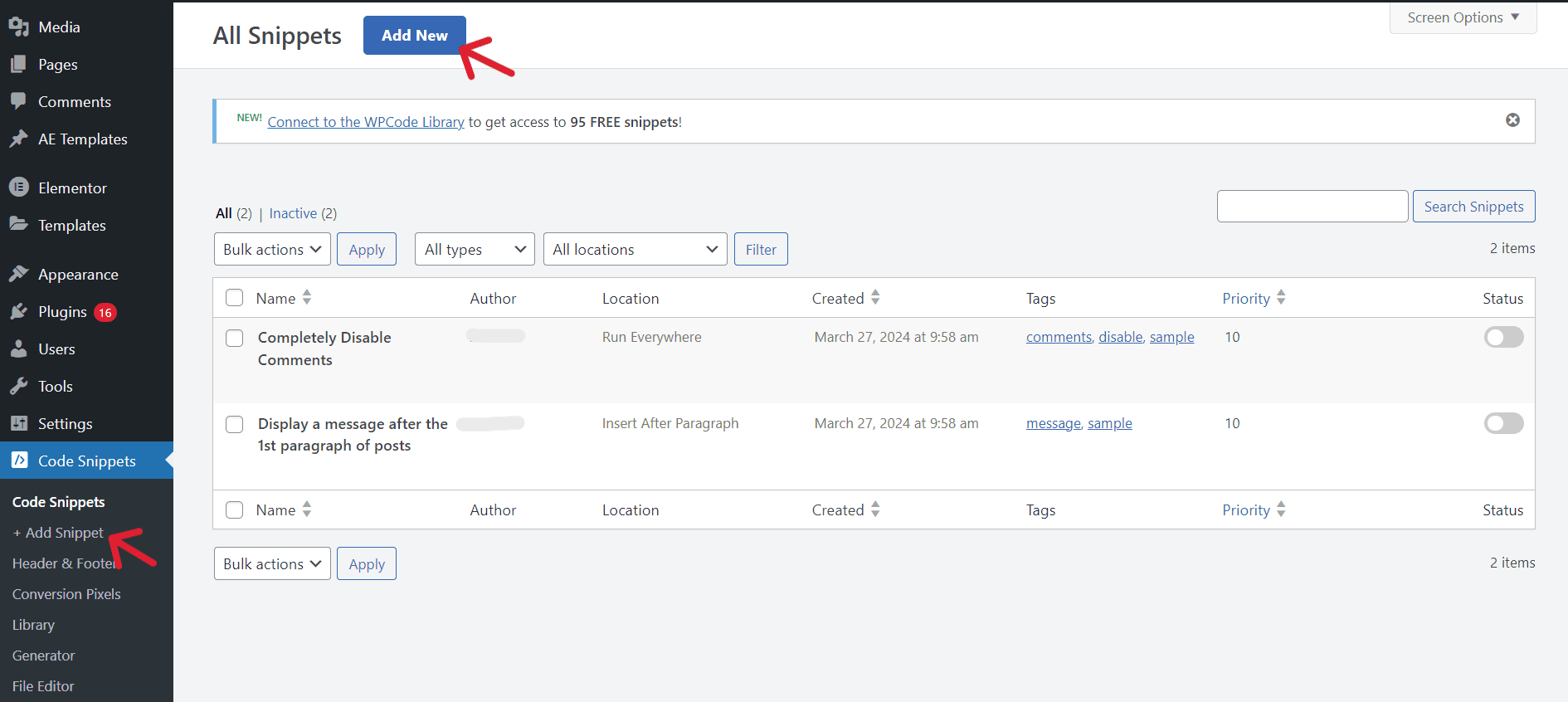Image resolution: width=1568 pixels, height=702 pixels.
Task: Check the box for Completely Disable Comments
Action: click(x=235, y=338)
